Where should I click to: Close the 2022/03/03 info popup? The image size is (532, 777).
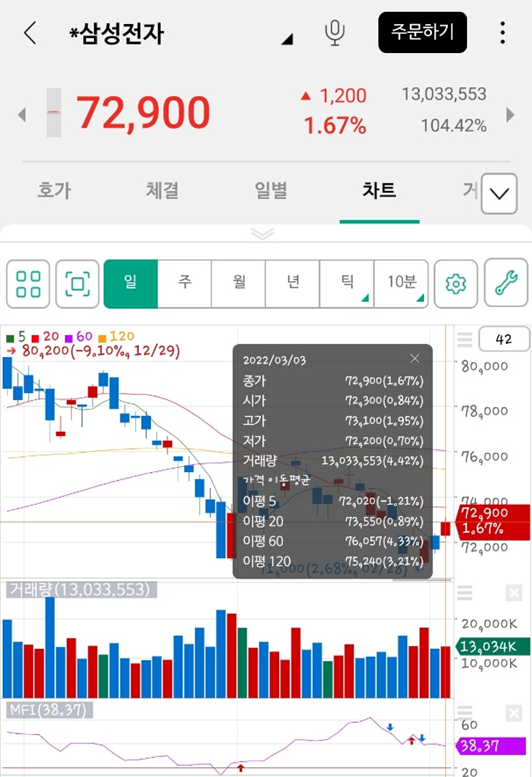(x=415, y=358)
